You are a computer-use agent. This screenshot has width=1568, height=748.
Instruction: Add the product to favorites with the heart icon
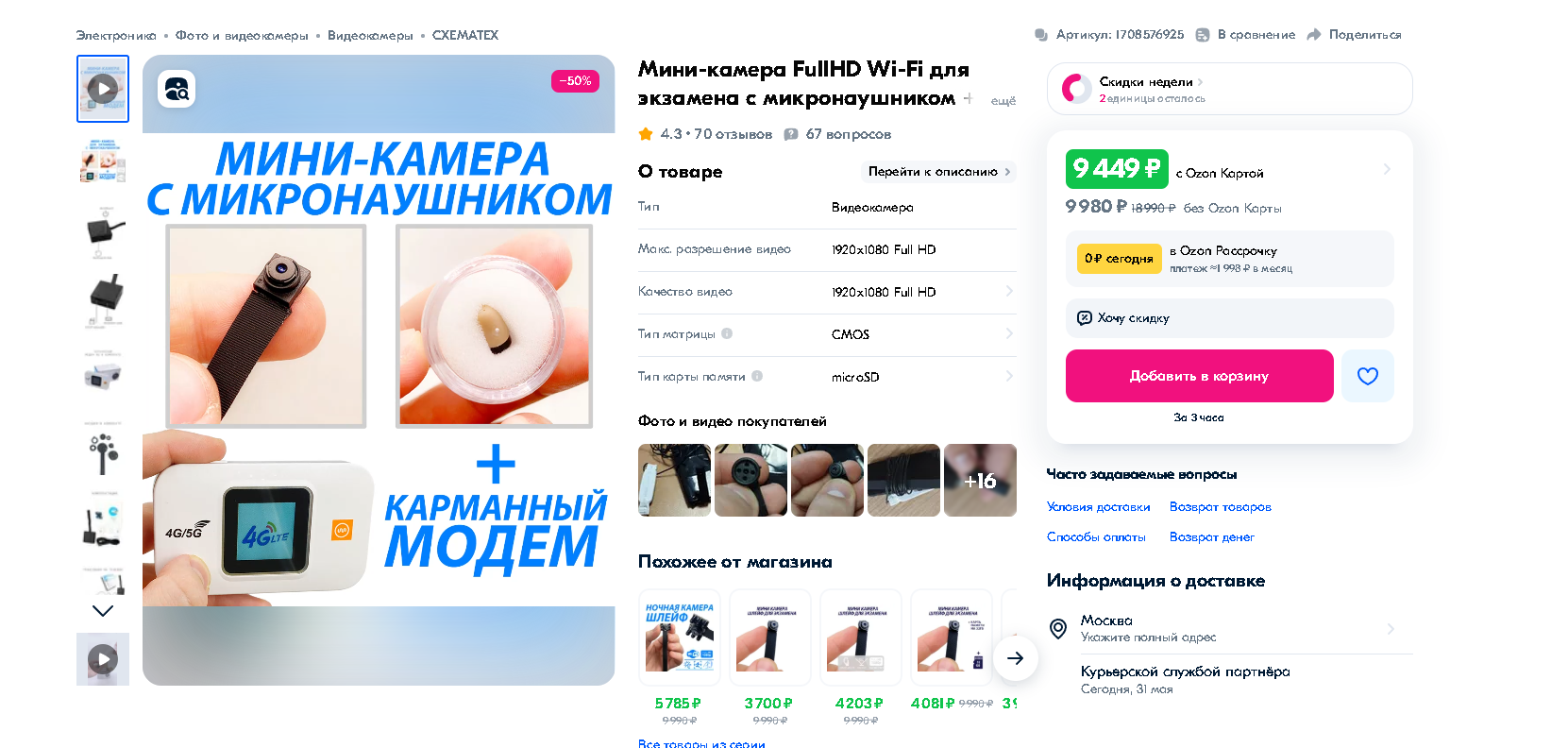[x=1367, y=376]
